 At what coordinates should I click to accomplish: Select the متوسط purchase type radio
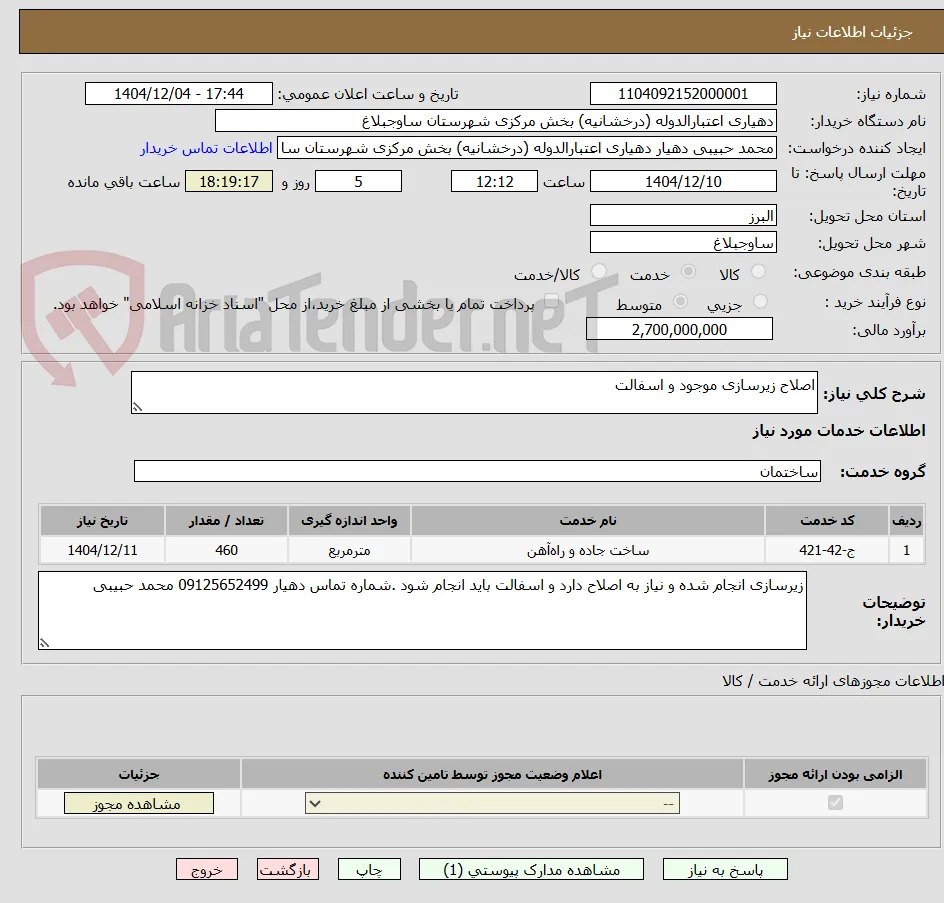coord(680,302)
